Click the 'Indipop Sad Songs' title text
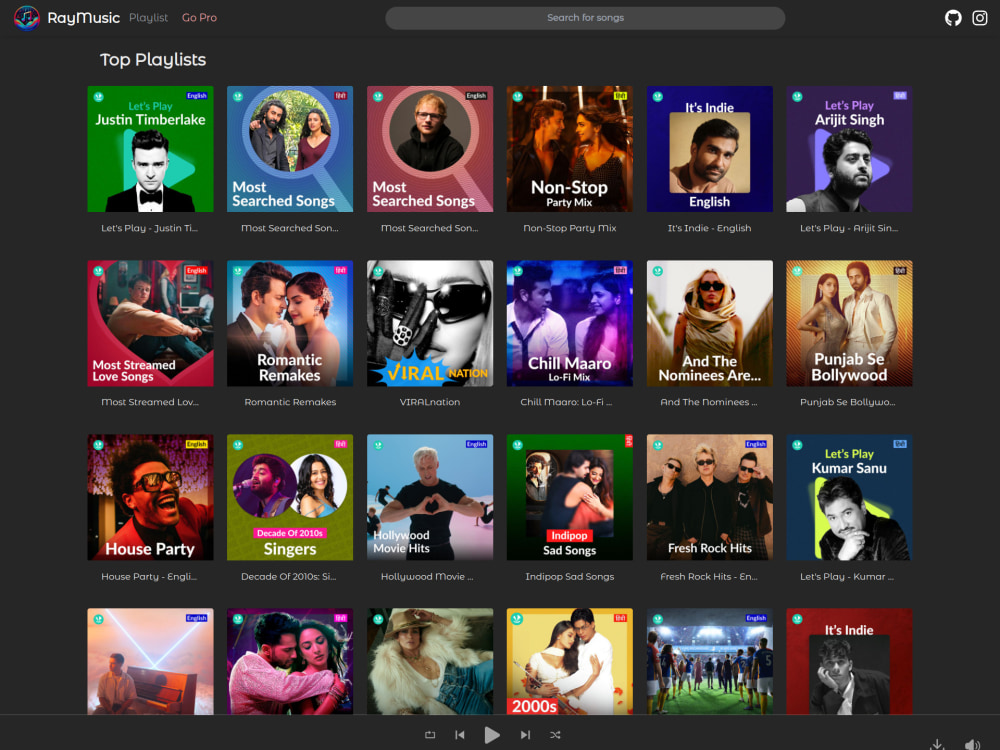The image size is (1000, 750). tap(570, 577)
